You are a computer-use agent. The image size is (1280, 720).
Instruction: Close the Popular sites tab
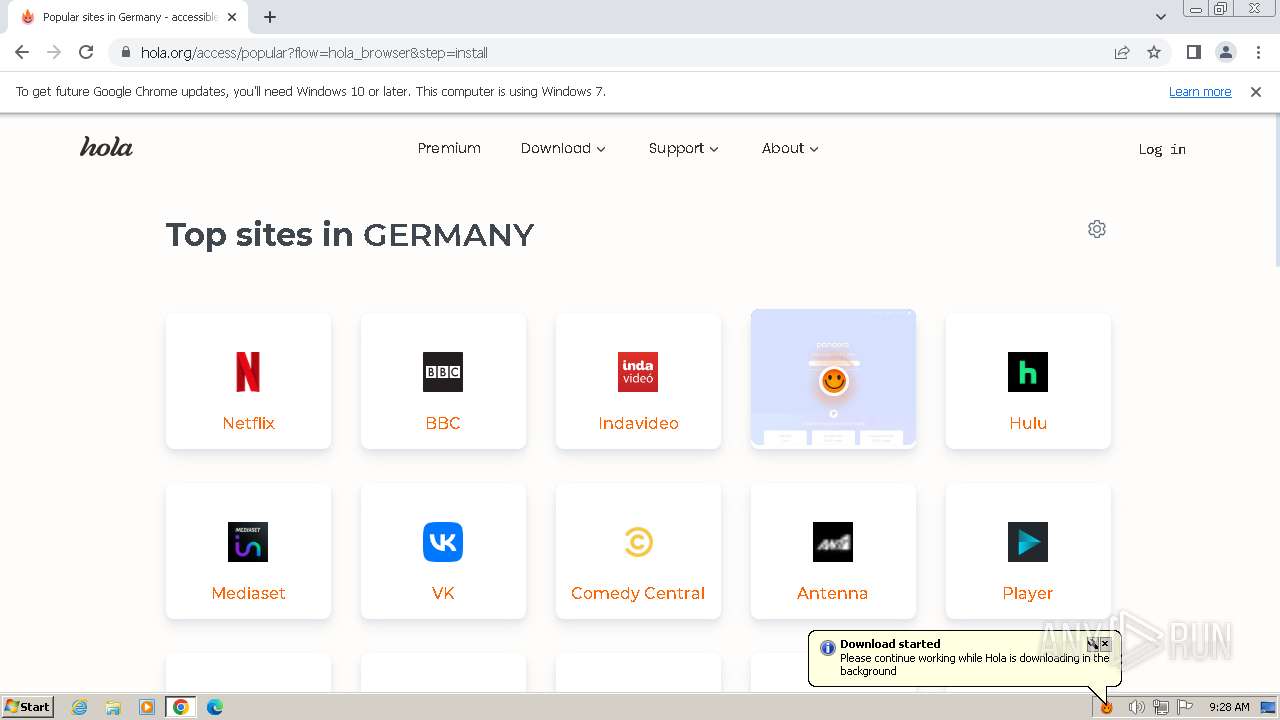pyautogui.click(x=232, y=17)
